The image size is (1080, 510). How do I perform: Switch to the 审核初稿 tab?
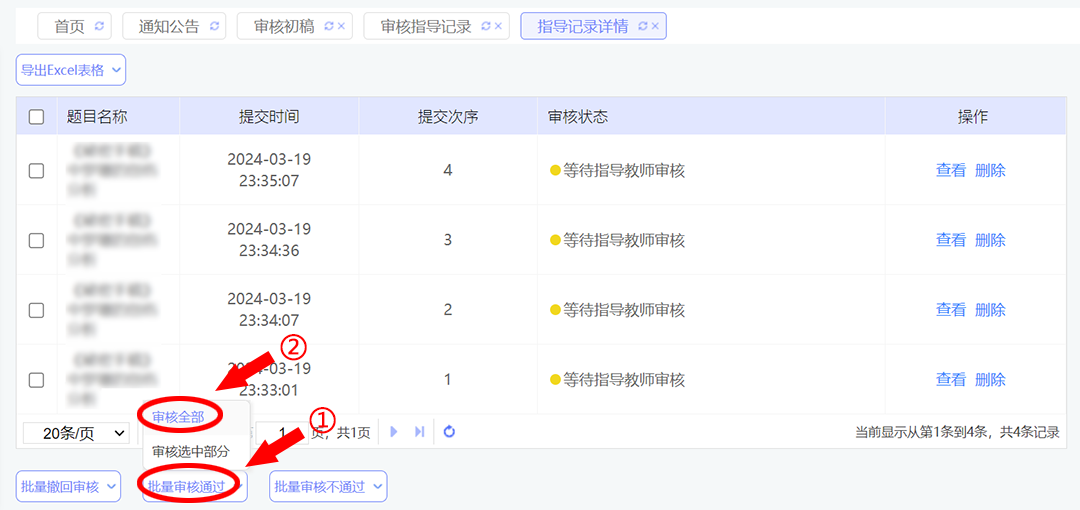point(285,27)
